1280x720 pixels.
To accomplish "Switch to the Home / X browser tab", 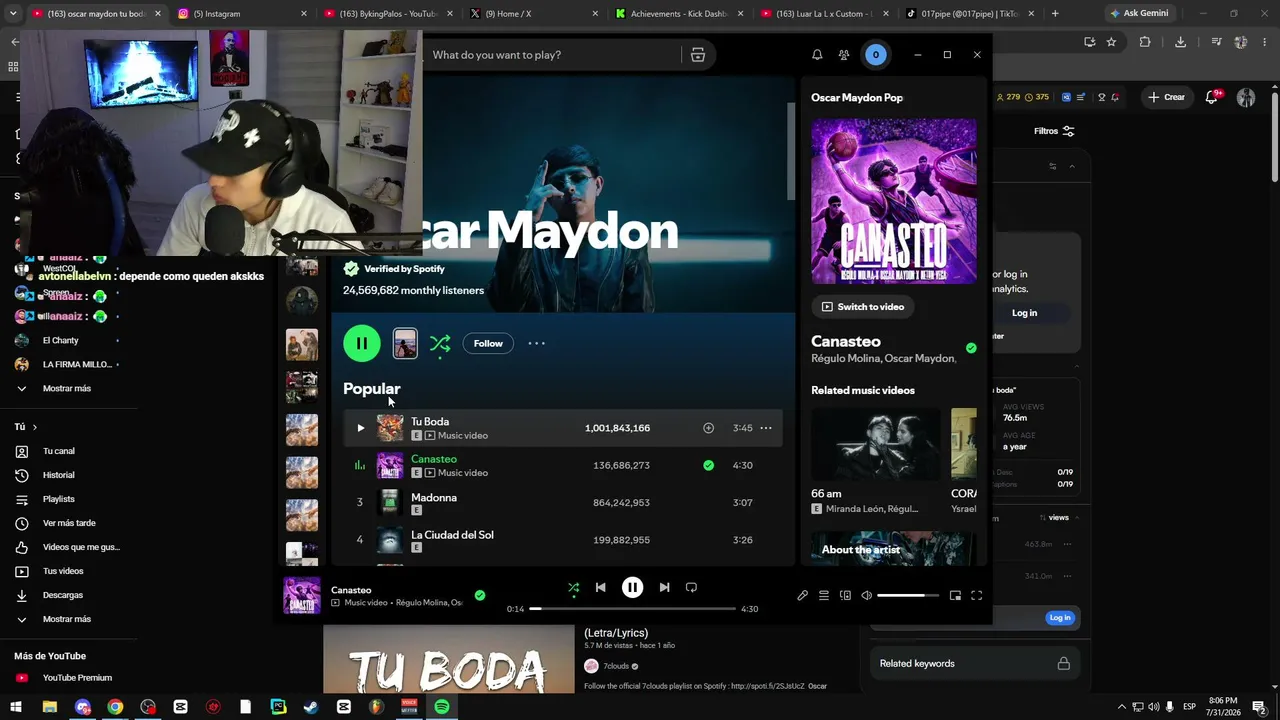I will pos(536,14).
